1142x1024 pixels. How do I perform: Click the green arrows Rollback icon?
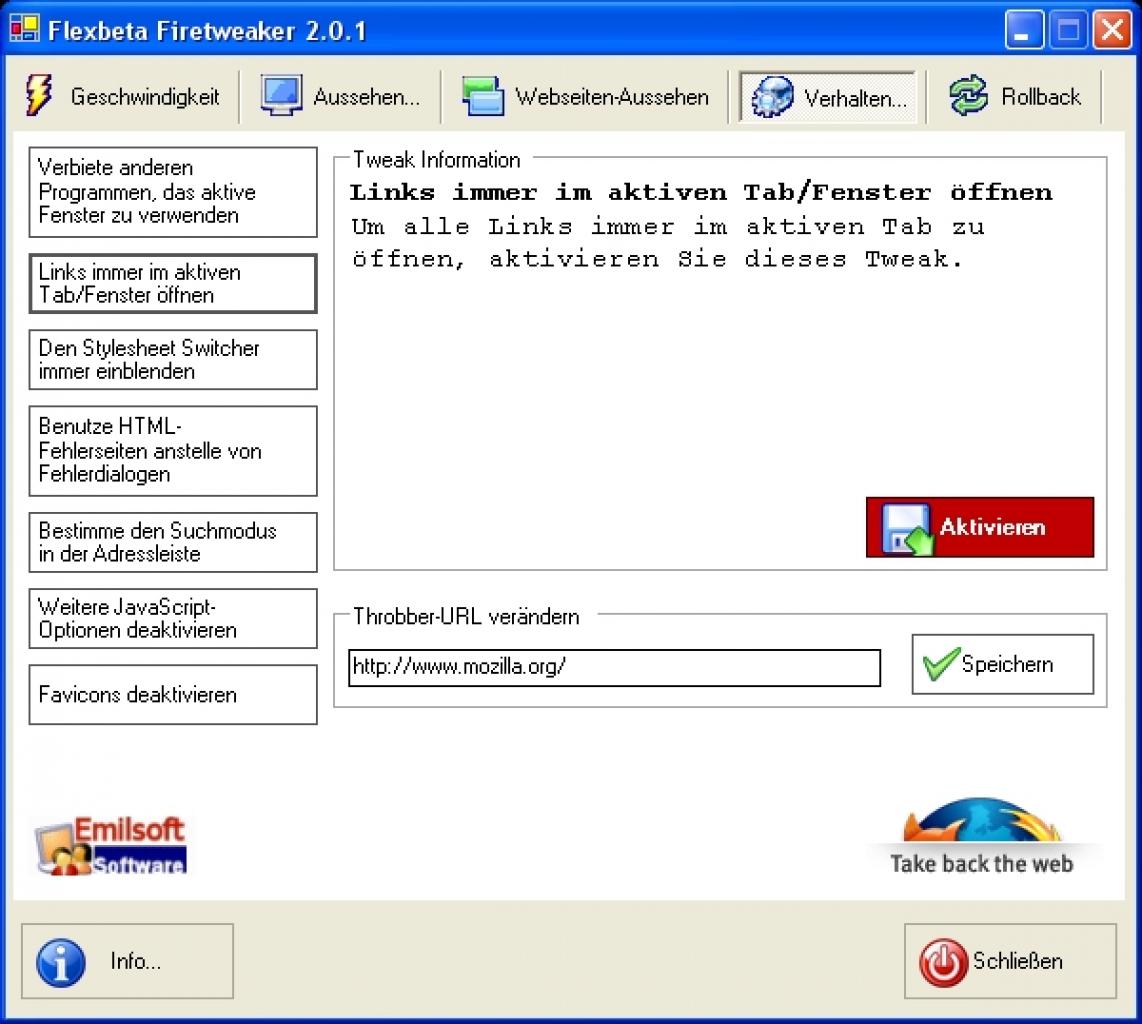969,95
